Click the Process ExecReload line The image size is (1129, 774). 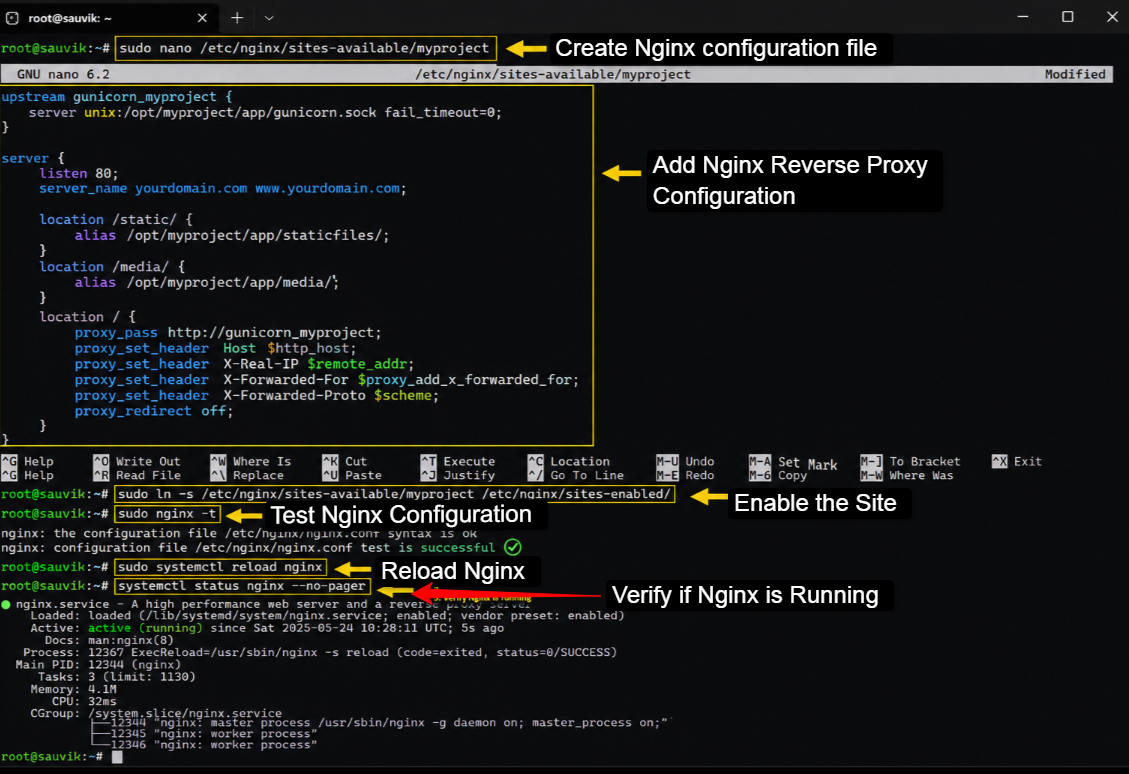tap(320, 652)
